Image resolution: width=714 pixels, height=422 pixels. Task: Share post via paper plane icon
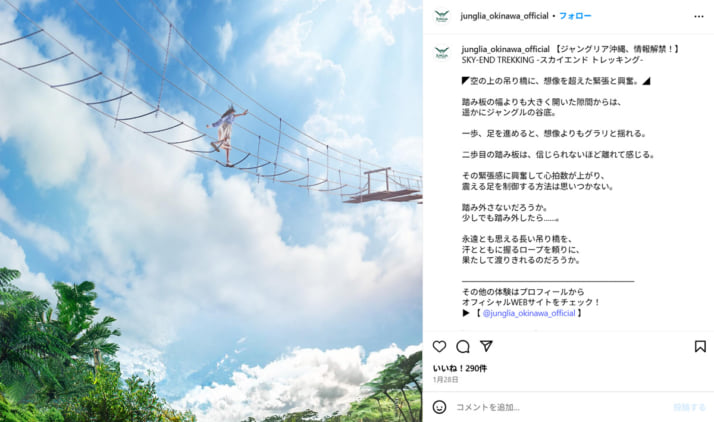coord(486,346)
